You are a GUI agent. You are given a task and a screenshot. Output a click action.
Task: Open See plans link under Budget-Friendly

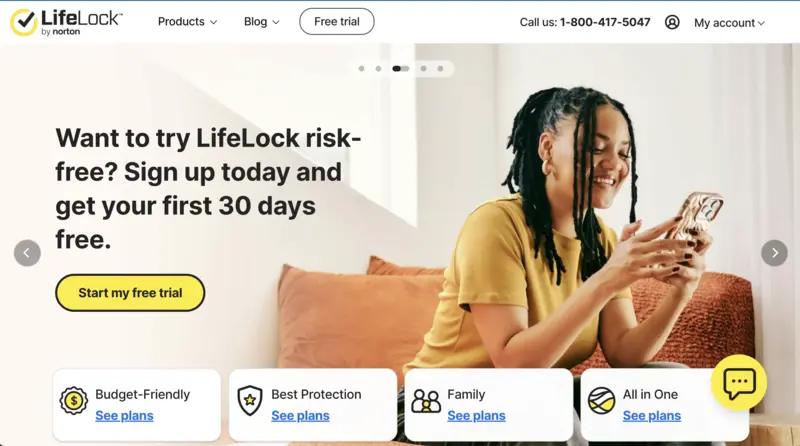point(124,416)
